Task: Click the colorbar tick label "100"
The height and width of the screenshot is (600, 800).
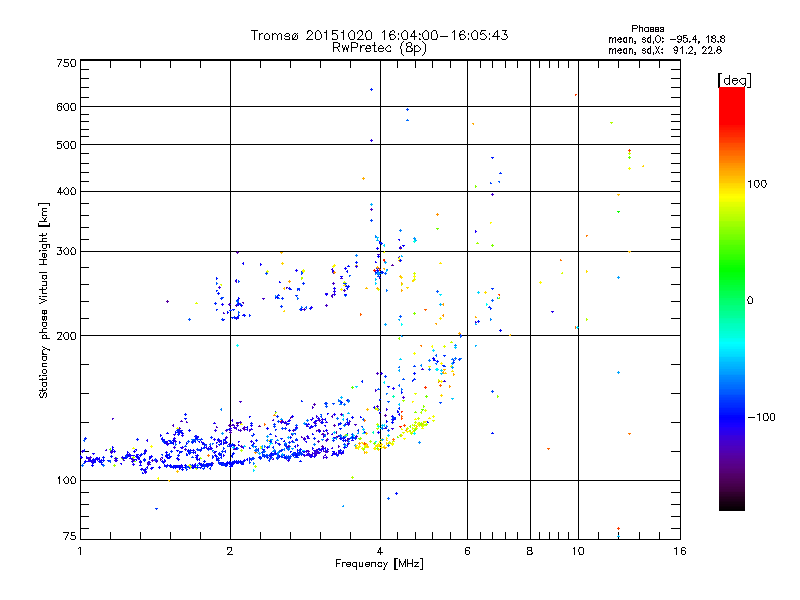Action: point(757,184)
